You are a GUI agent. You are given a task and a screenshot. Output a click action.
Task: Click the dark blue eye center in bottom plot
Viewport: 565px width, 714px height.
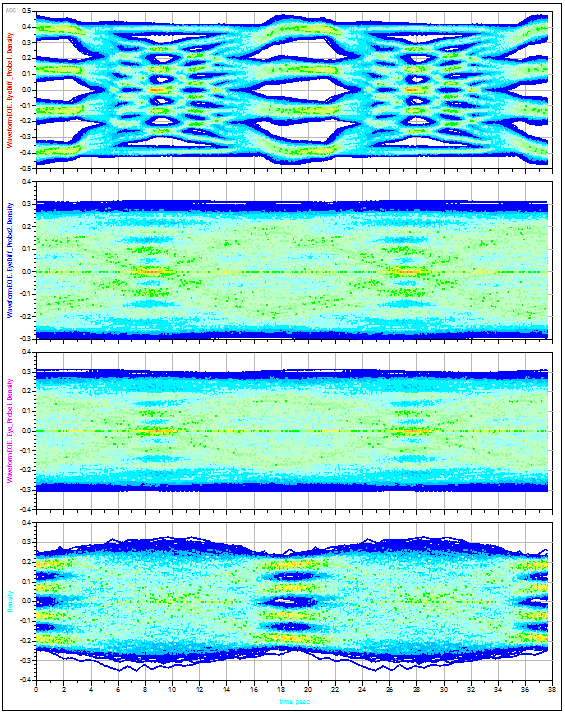[x=289, y=602]
